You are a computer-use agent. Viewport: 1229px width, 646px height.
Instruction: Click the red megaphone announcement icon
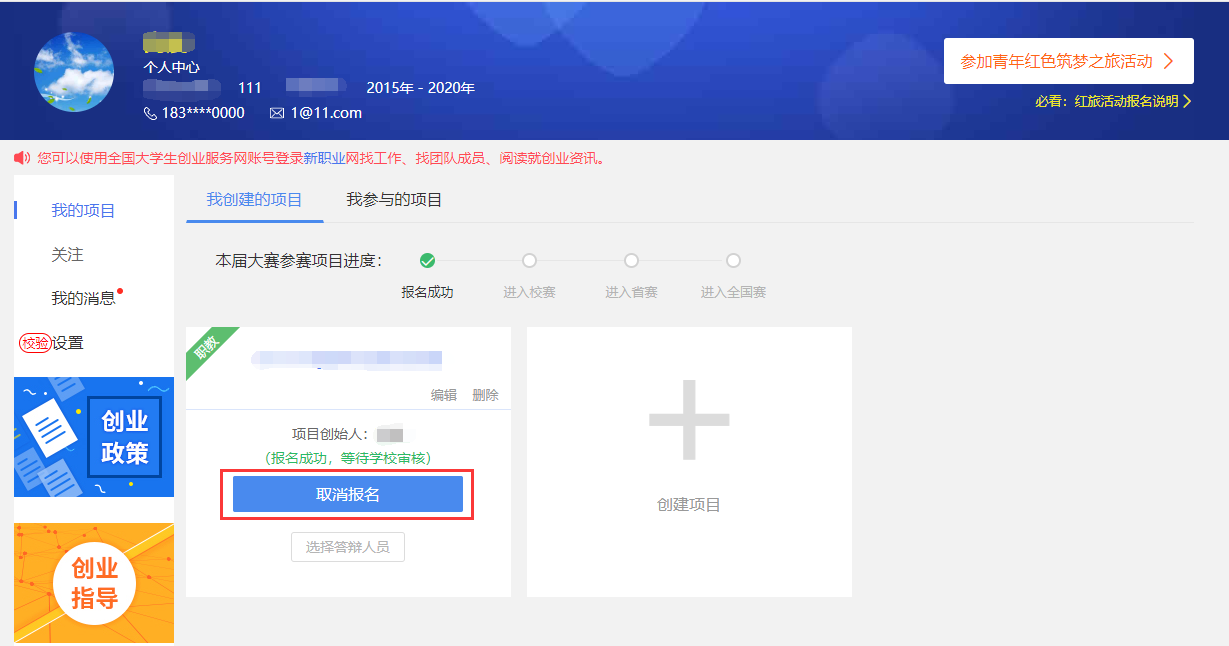click(x=22, y=158)
